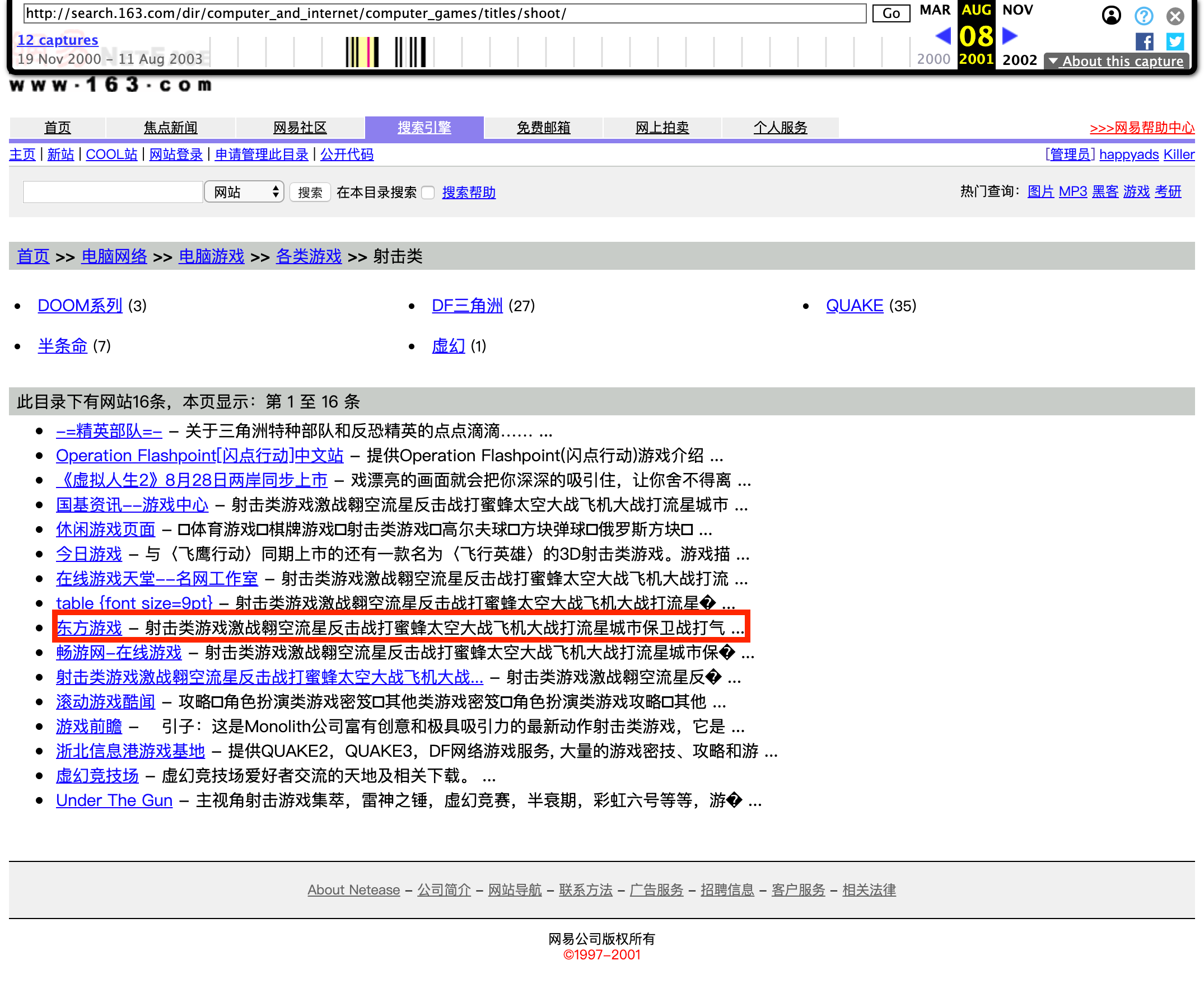The height and width of the screenshot is (984, 1204).
Task: Click 申请管理此目录 link
Action: tap(262, 154)
